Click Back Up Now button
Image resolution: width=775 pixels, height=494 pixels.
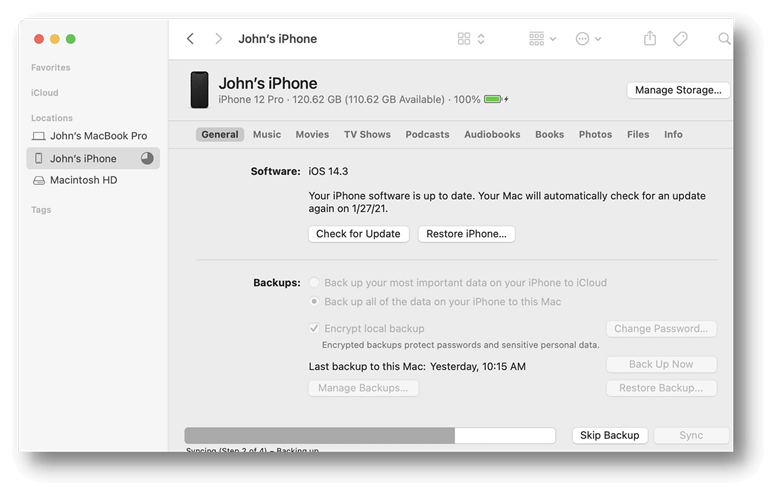661,364
